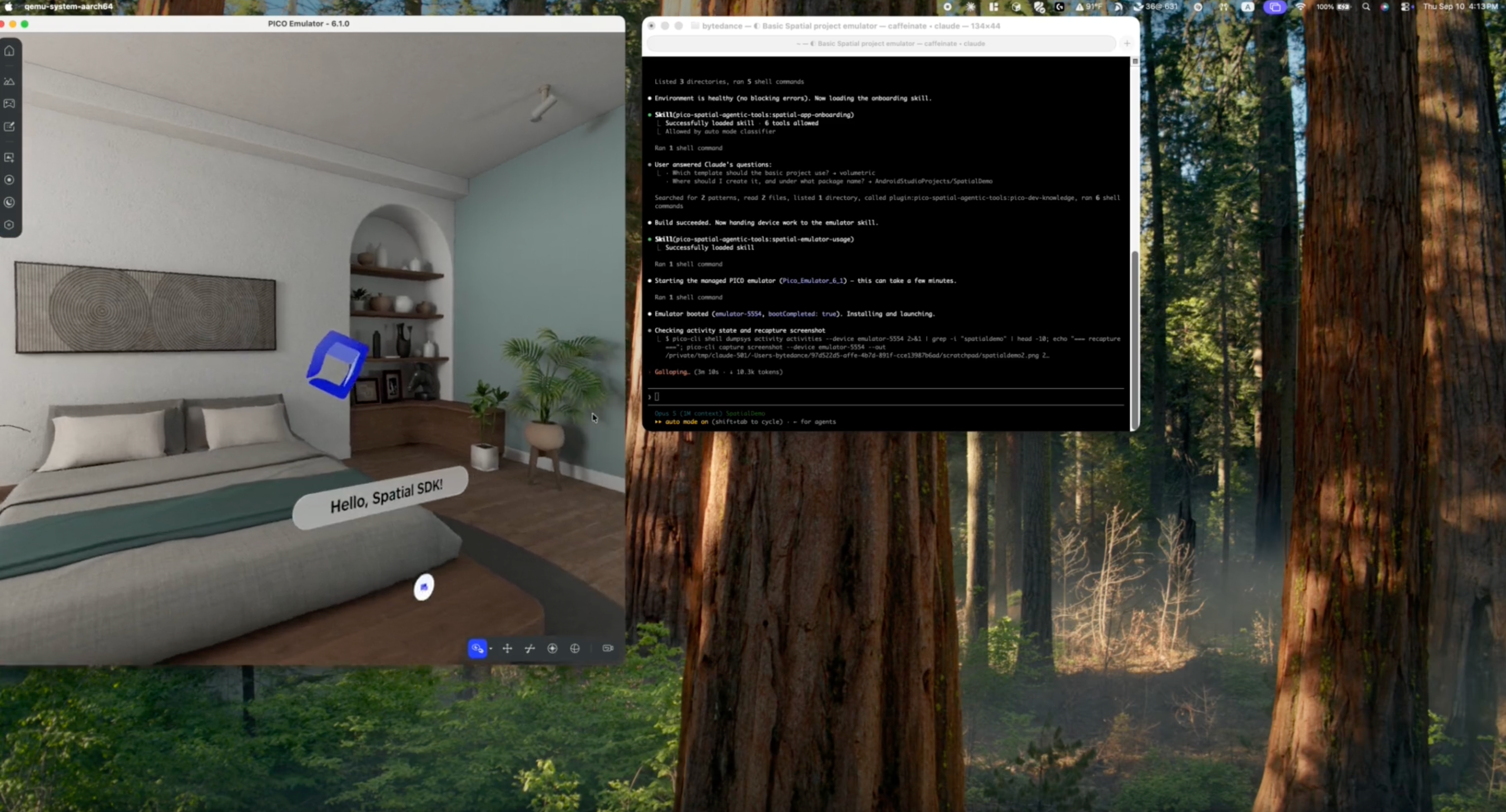Click the terminal prompt input line
The image size is (1506, 812).
pos(886,397)
